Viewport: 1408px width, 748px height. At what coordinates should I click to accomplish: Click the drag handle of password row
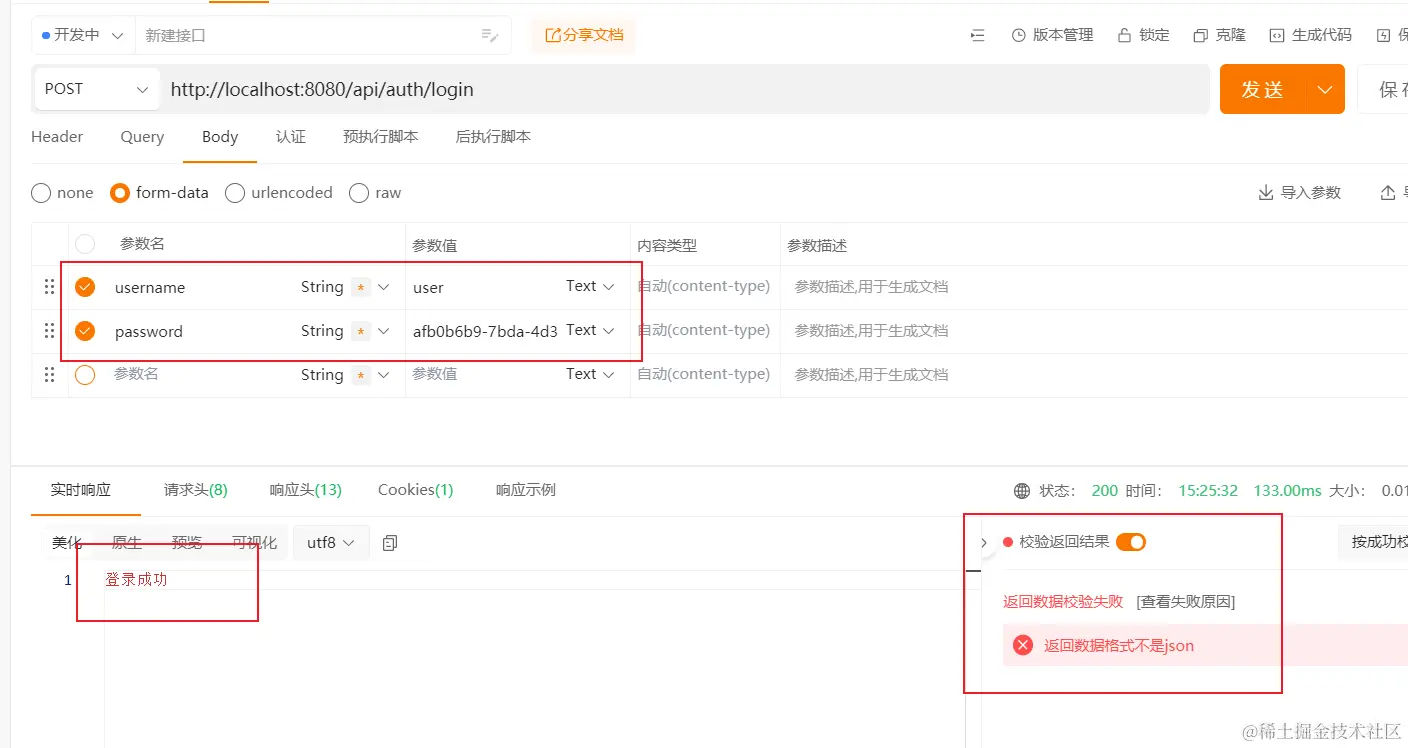pos(49,331)
